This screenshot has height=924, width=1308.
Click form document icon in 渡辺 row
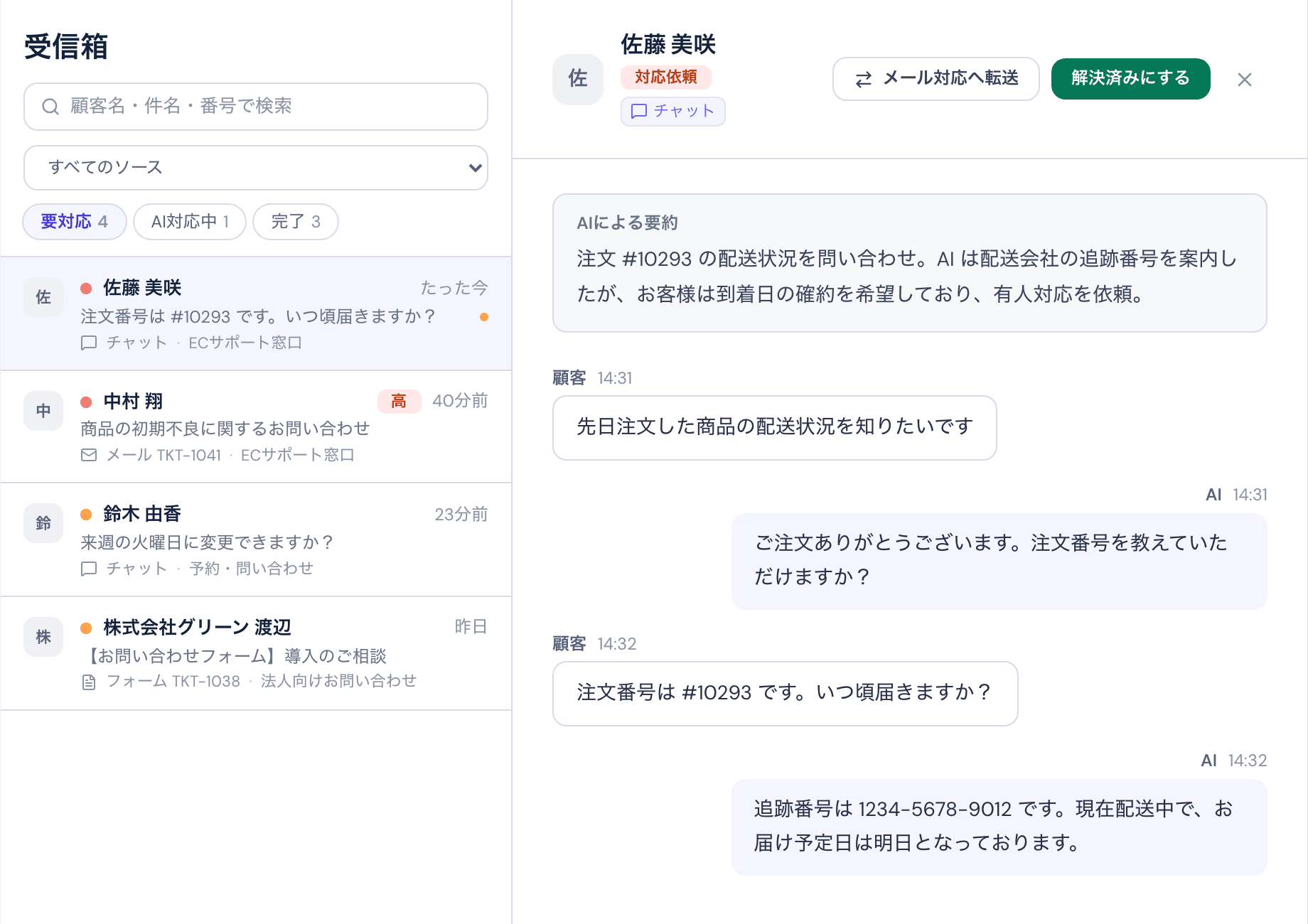(x=89, y=682)
